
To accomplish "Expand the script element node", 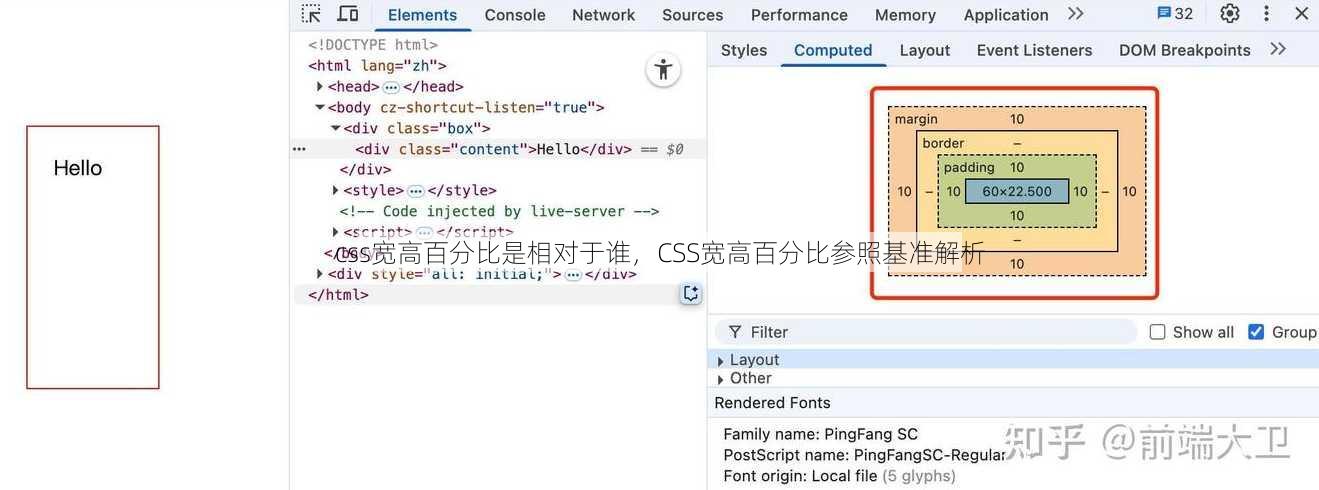I will pos(336,232).
